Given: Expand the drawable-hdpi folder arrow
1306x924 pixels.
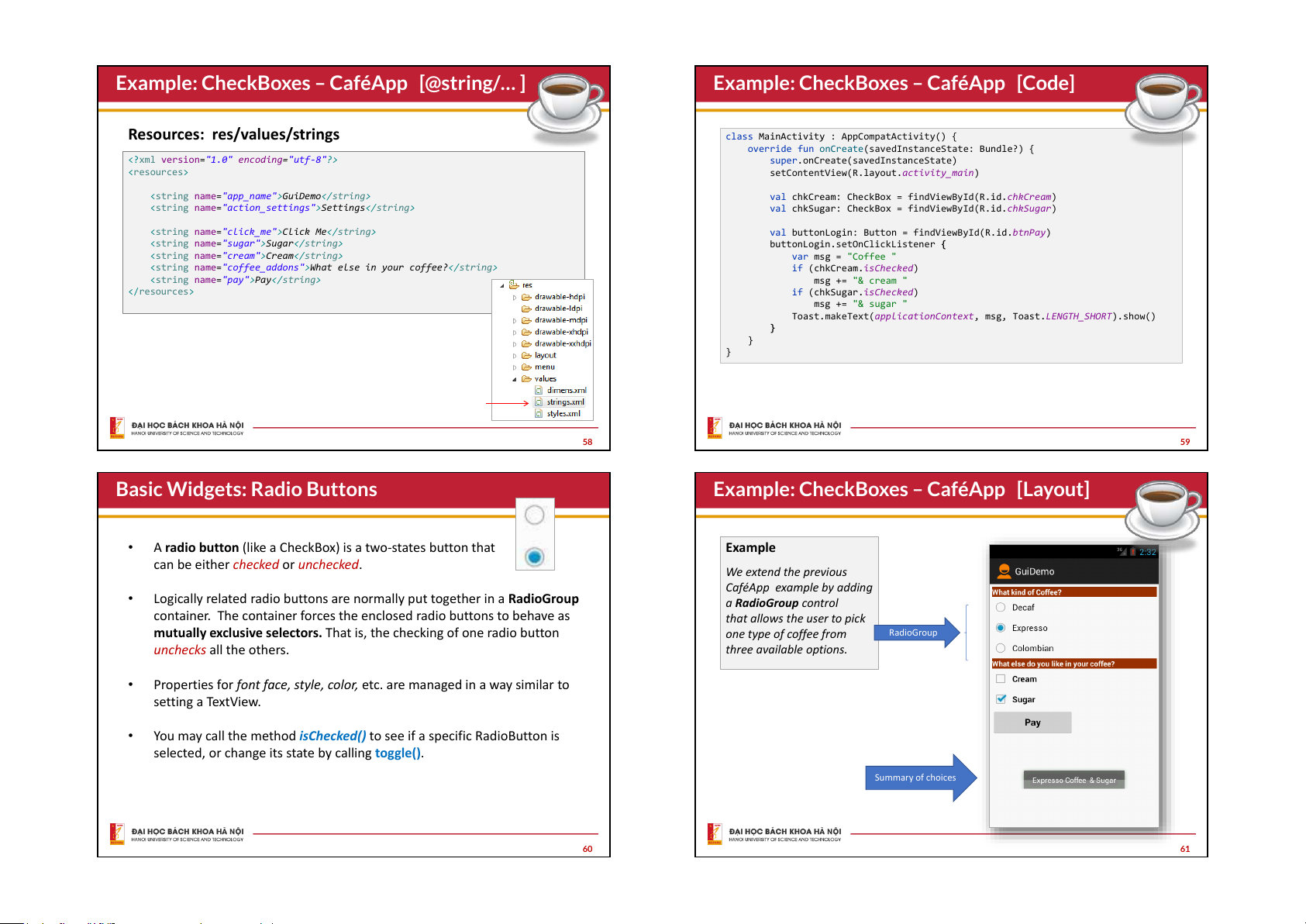Looking at the screenshot, I should point(514,297).
